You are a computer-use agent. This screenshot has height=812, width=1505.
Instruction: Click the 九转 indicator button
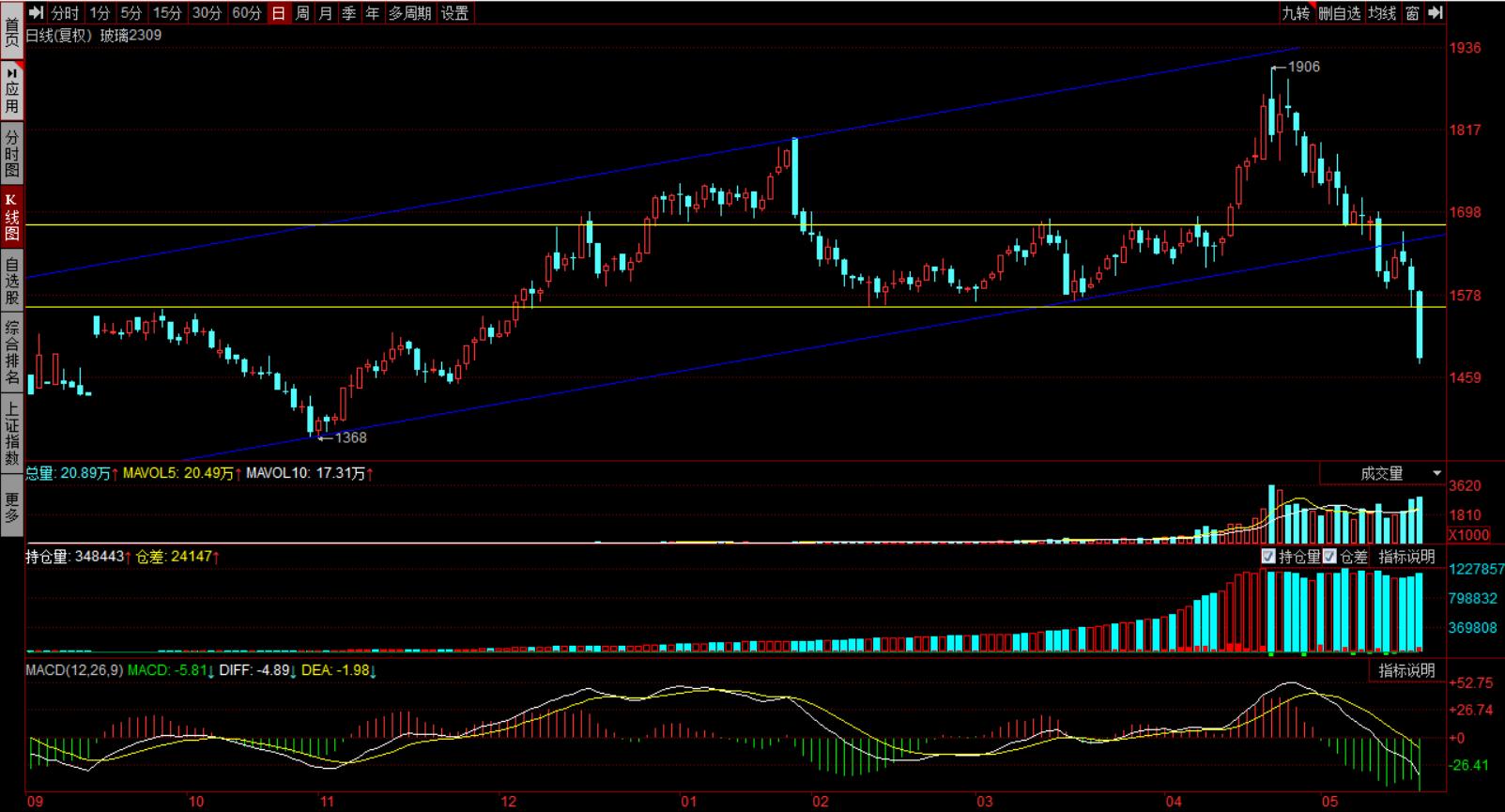coord(1296,13)
